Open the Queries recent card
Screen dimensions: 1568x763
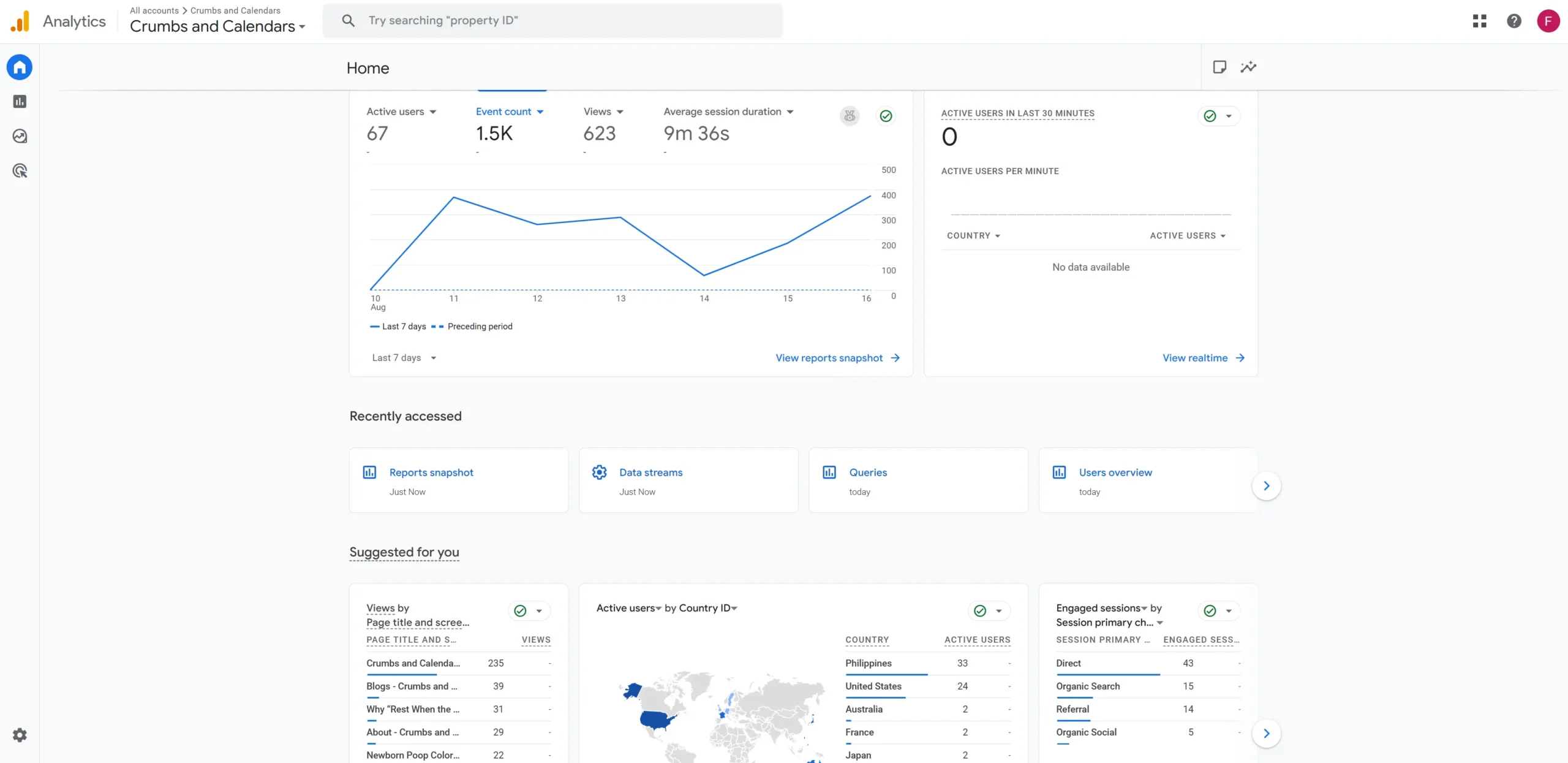[918, 480]
